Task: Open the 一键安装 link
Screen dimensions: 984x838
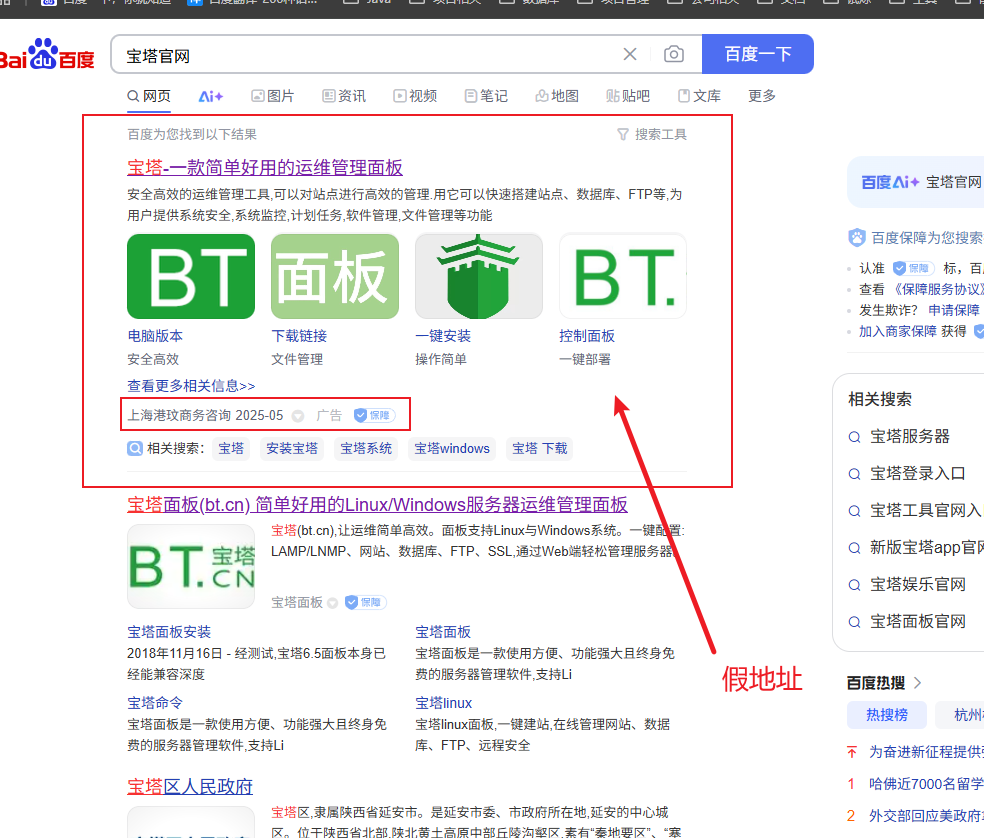Action: (x=443, y=336)
